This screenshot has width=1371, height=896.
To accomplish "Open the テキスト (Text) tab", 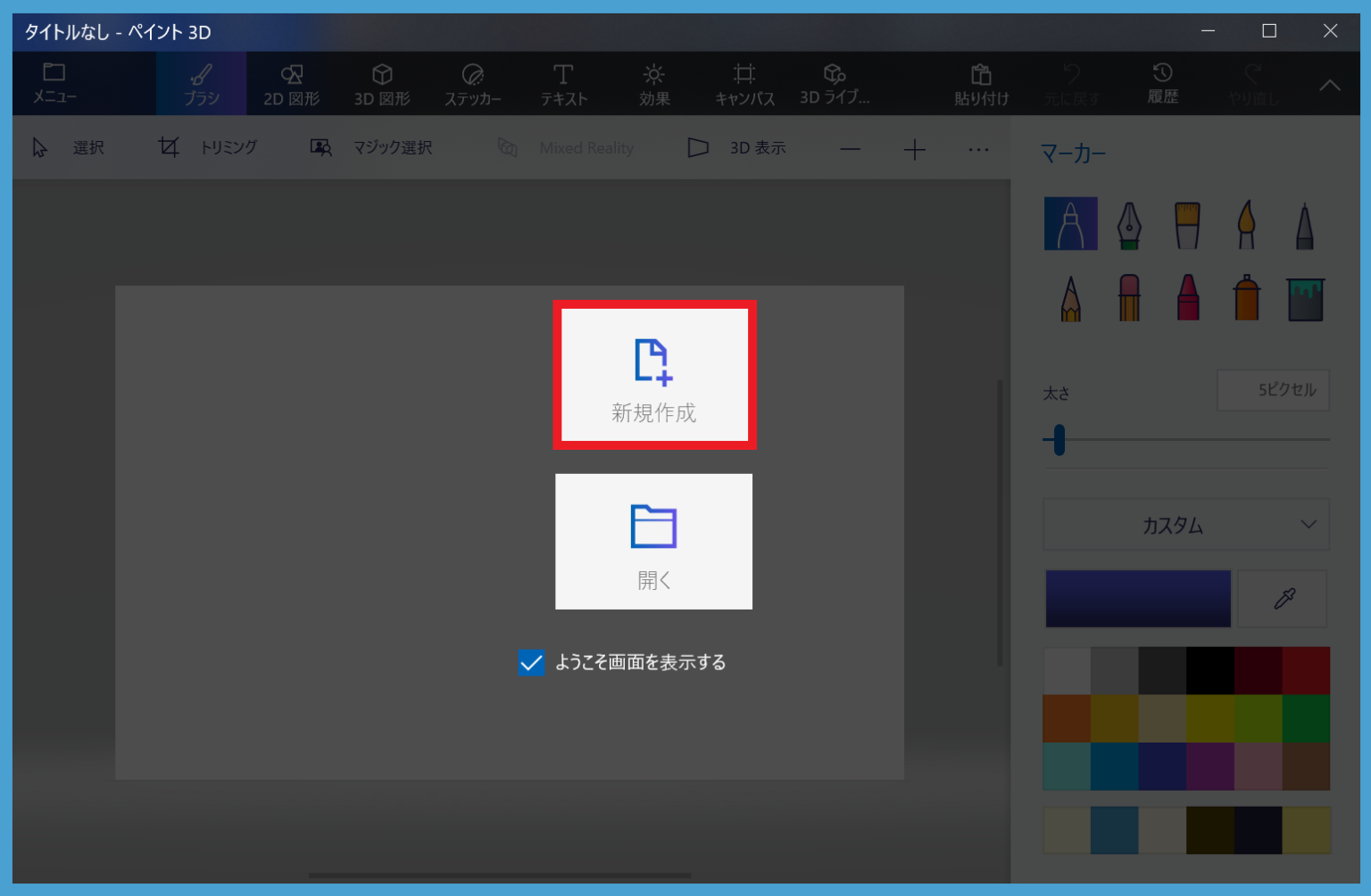I will [x=563, y=84].
